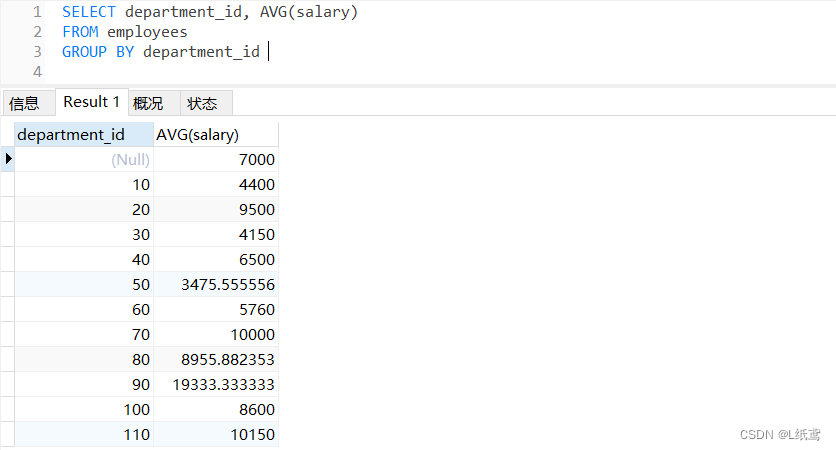836x450 pixels.
Task: Select the (Null) department_id cell
Action: (x=84, y=159)
